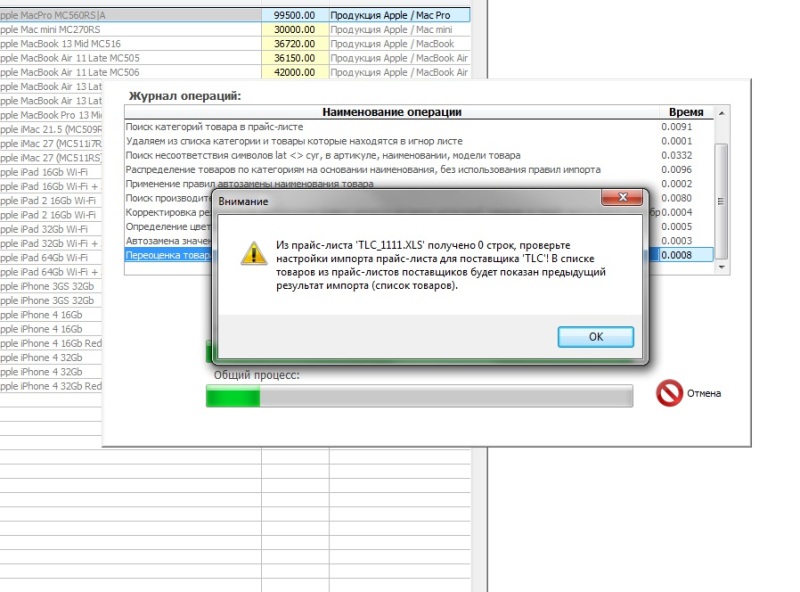This screenshot has height=592, width=800.
Task: Click OK in the Внимание dialog
Action: (595, 337)
